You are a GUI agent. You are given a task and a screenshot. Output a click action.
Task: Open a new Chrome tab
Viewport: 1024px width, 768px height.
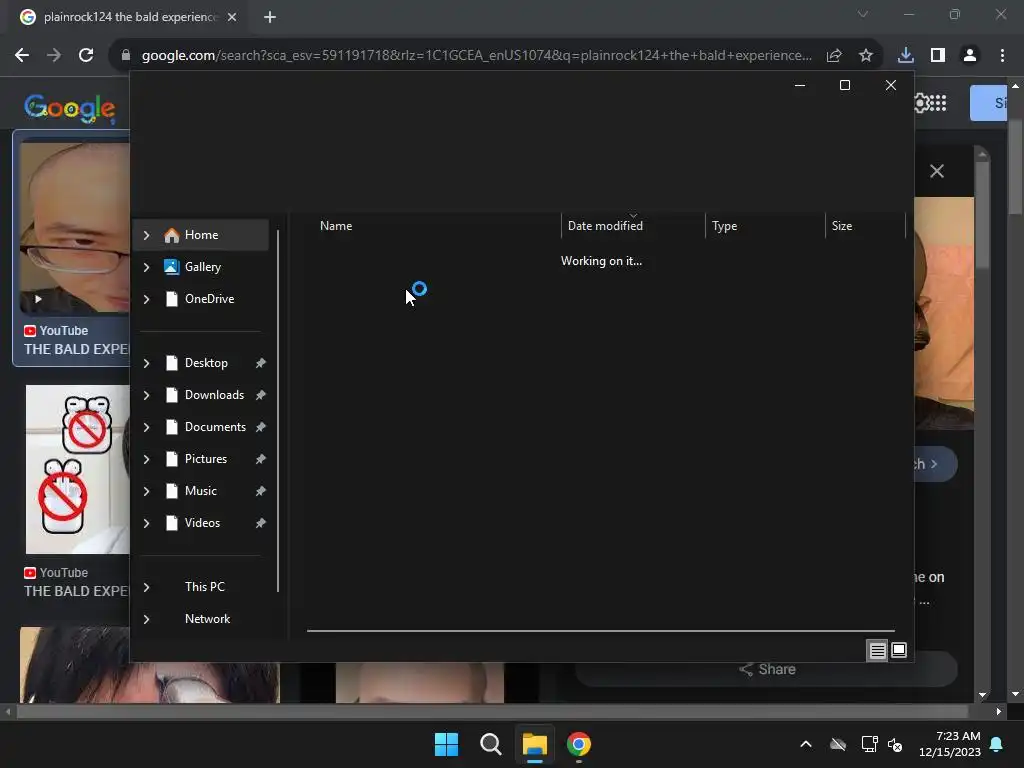(270, 17)
